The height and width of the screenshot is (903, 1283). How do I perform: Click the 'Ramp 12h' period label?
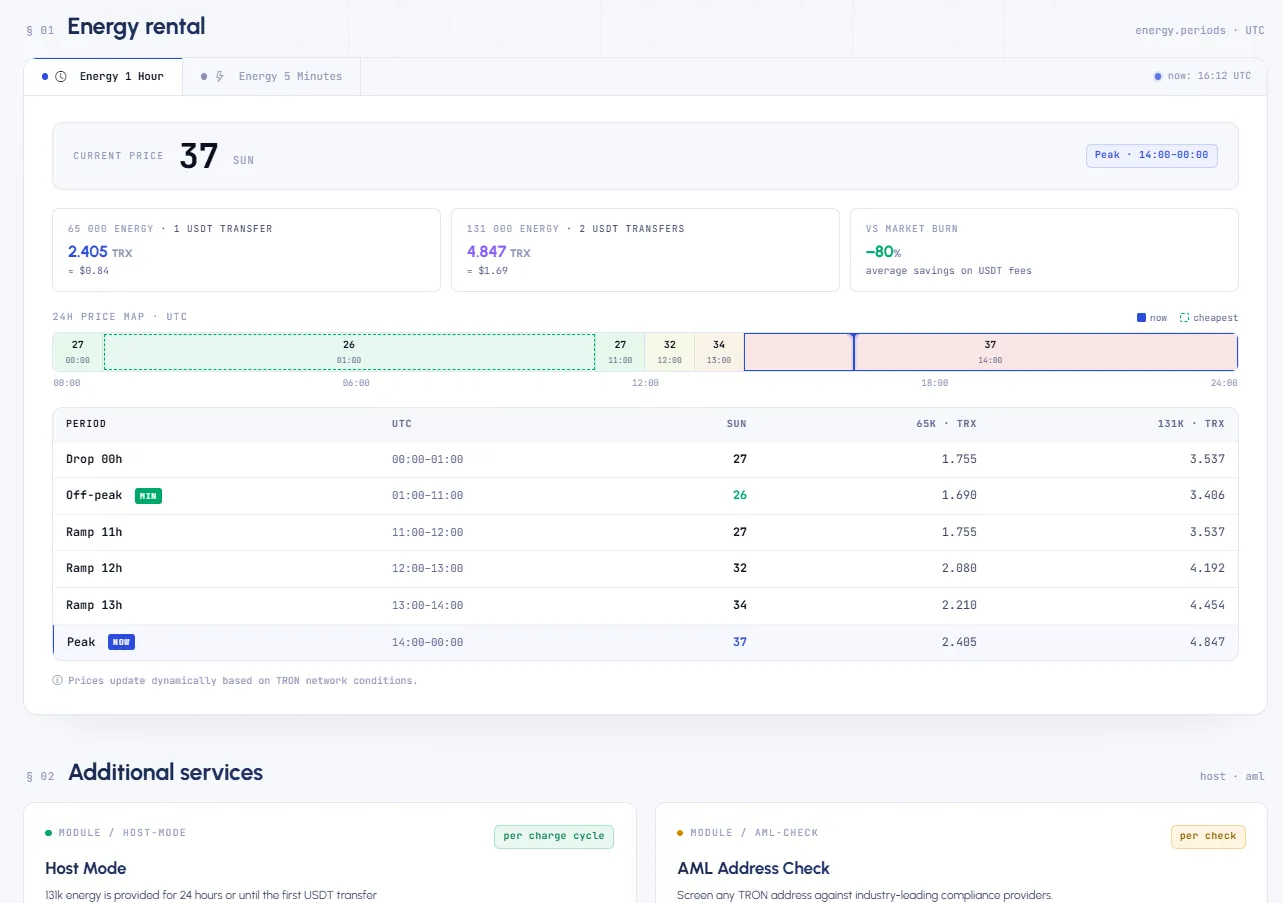(94, 568)
